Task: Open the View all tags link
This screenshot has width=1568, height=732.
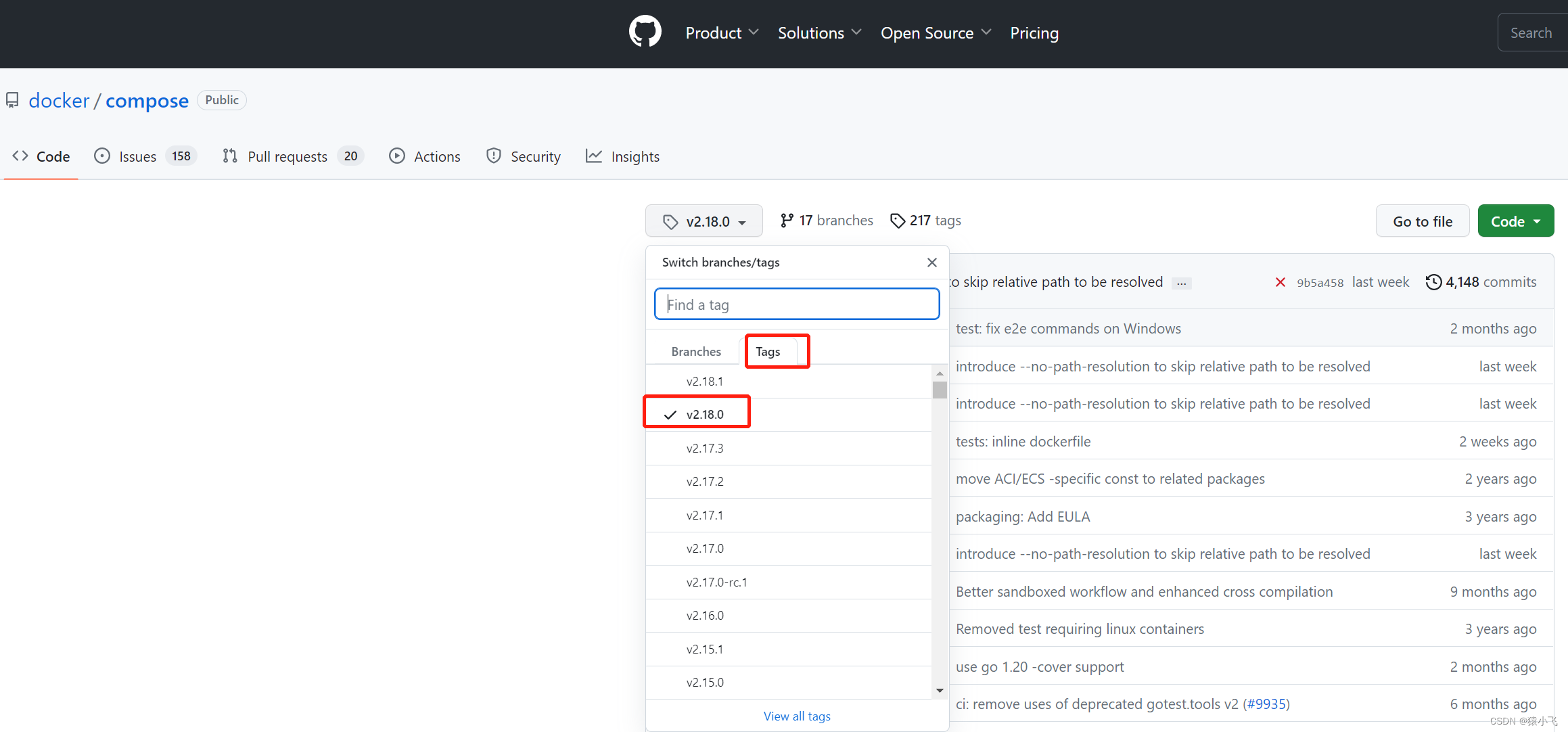Action: point(797,716)
